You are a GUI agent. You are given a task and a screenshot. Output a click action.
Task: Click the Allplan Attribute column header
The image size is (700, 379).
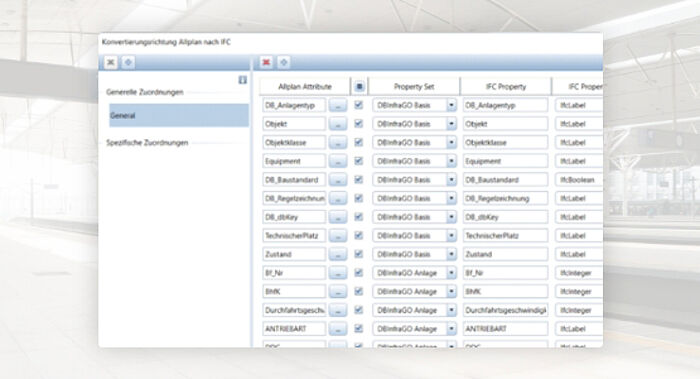point(305,87)
